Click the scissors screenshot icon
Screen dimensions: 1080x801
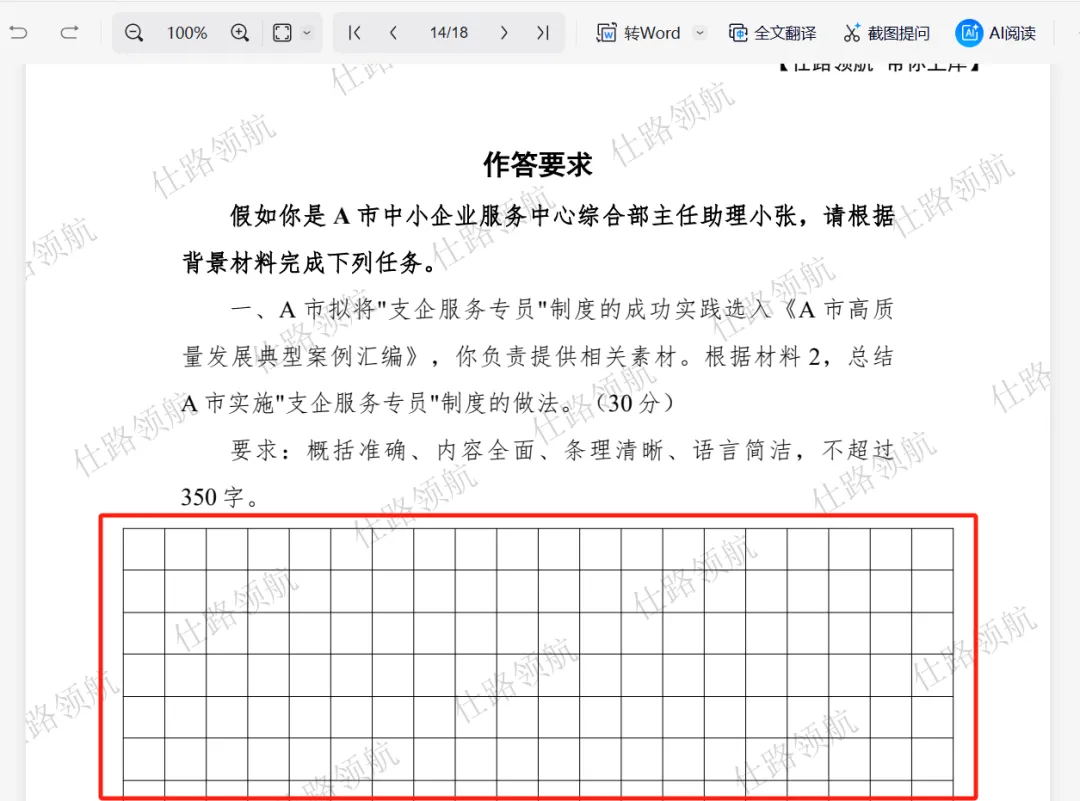[852, 32]
